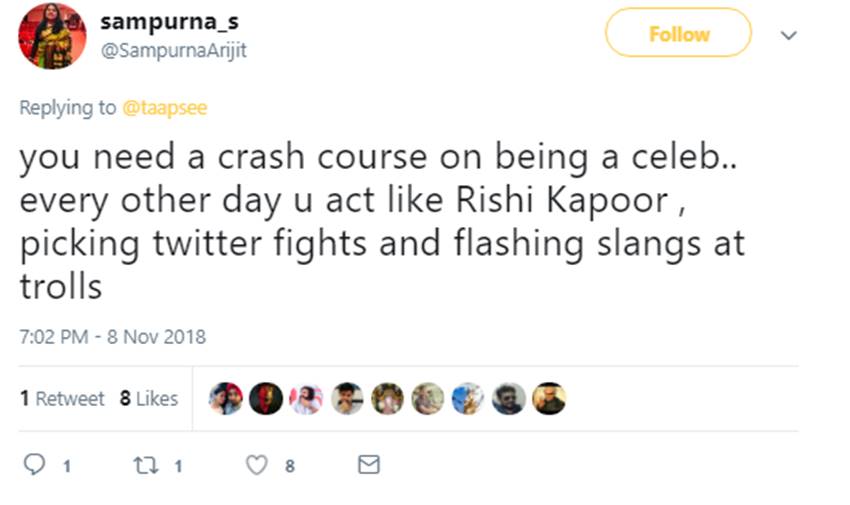Click the envelope direct message icon
Screen dimensions: 850x505
click(x=369, y=465)
